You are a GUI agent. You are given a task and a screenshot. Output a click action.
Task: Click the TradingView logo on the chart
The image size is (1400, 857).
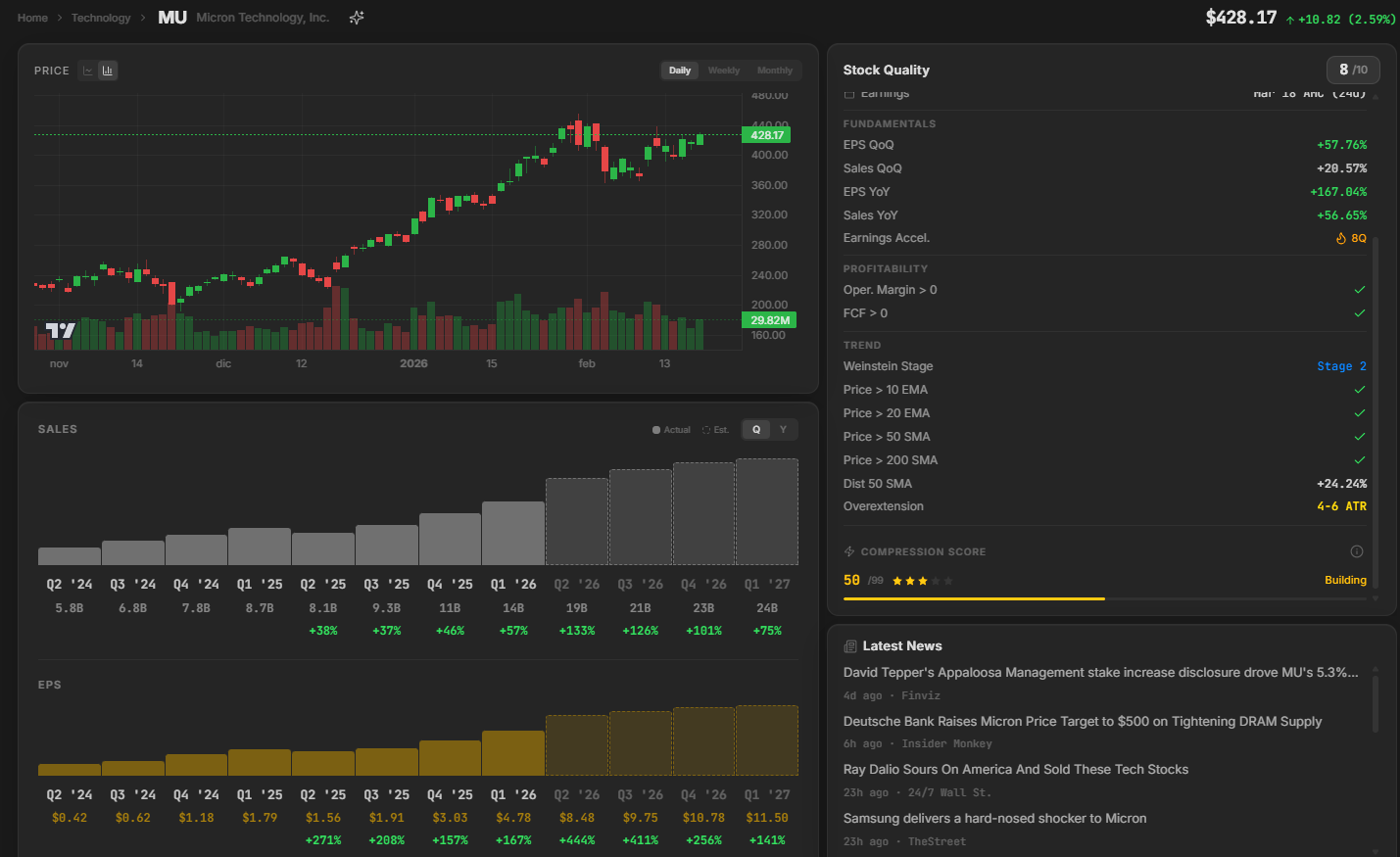pos(61,330)
